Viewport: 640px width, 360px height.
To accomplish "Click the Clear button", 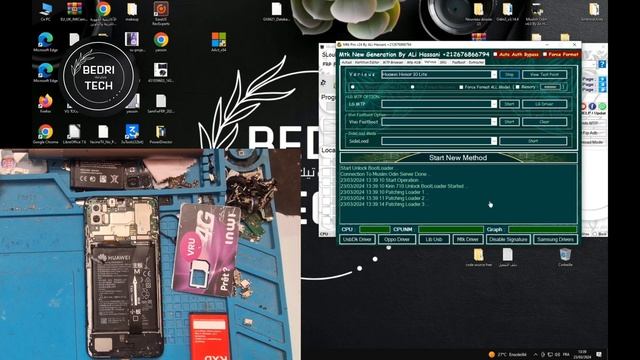I will (x=544, y=122).
